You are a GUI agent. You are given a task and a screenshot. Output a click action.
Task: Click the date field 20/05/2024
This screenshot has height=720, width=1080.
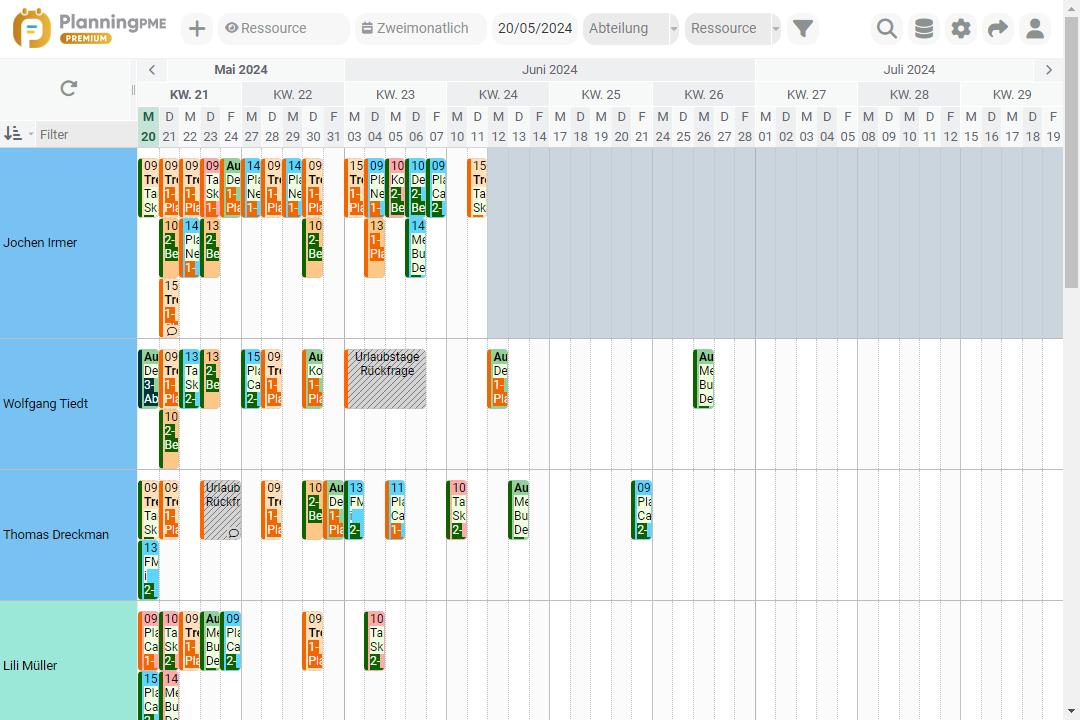pos(535,29)
